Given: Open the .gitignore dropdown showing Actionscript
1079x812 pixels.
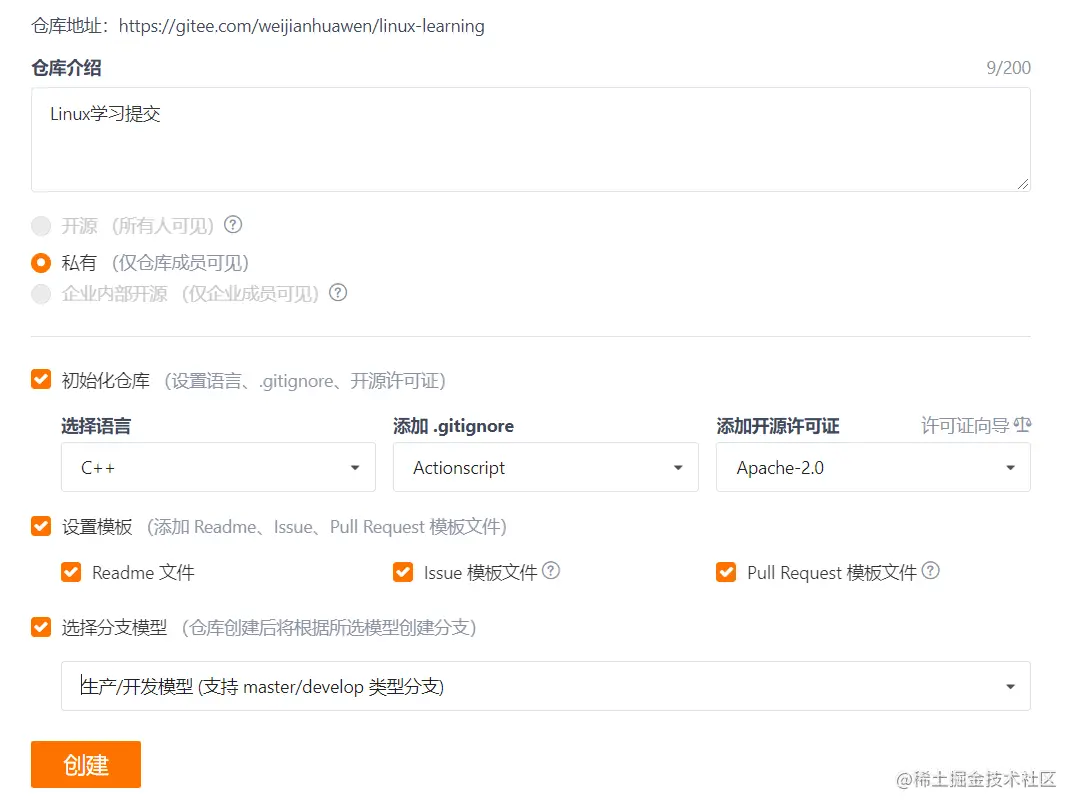Looking at the screenshot, I should click(x=546, y=467).
